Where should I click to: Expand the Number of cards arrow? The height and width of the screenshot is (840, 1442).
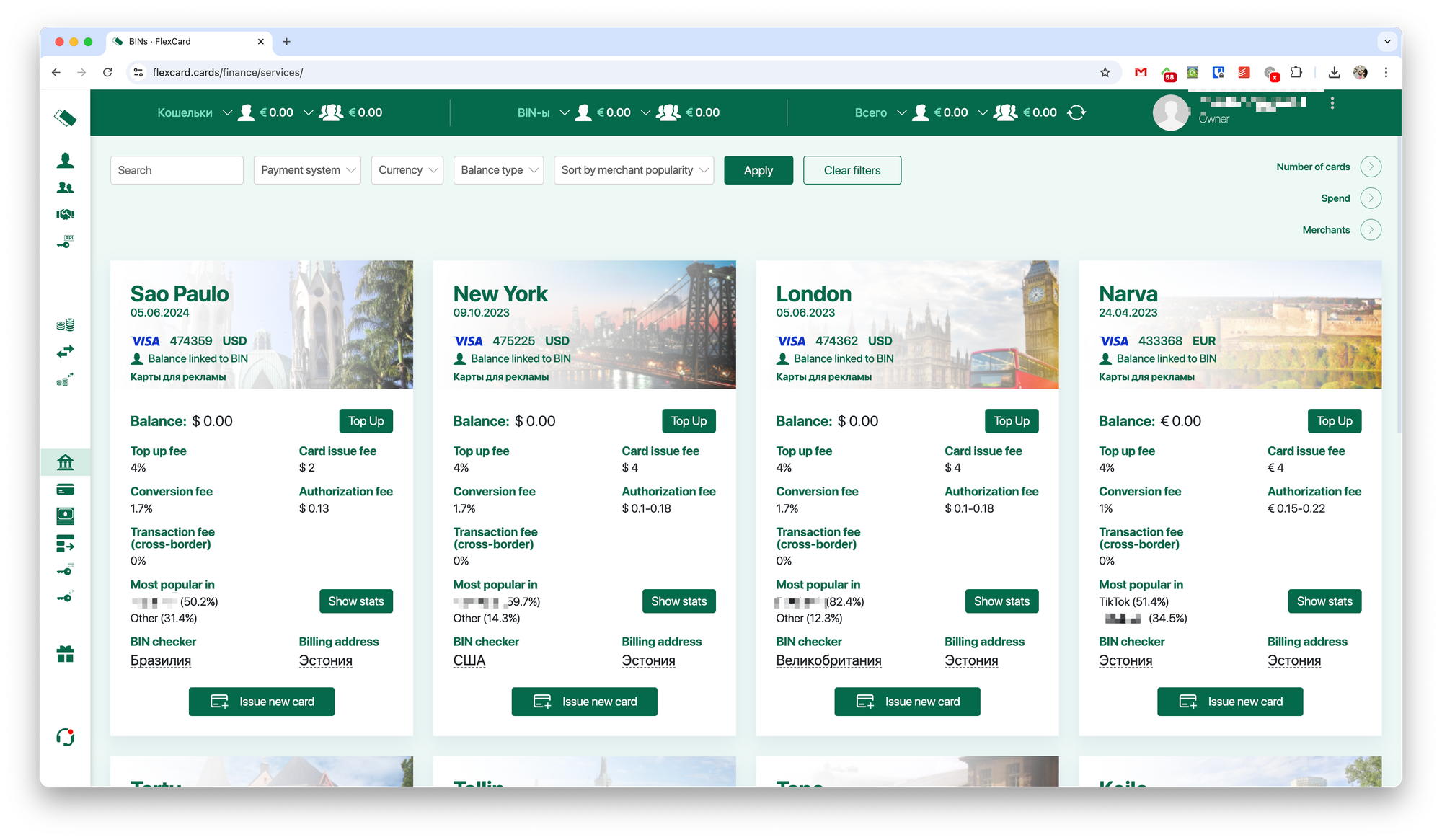(1371, 167)
